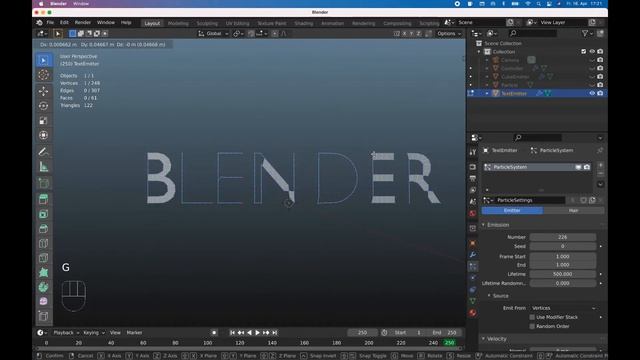The image size is (640, 360).
Task: Uncheck the Collection exclude checkbox
Action: tap(584, 51)
